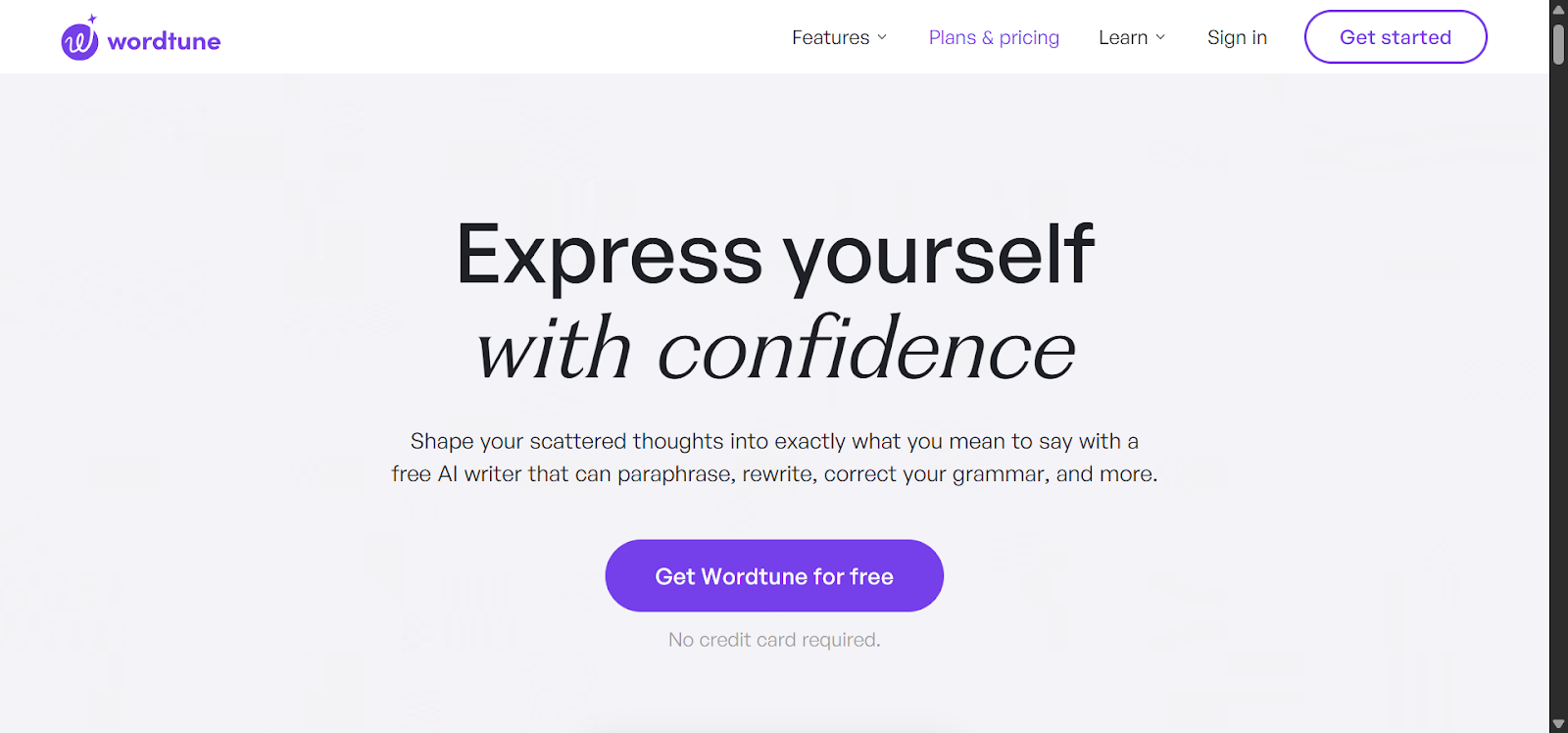Click the scrollbar up arrow
1568x733 pixels.
pos(1556,8)
